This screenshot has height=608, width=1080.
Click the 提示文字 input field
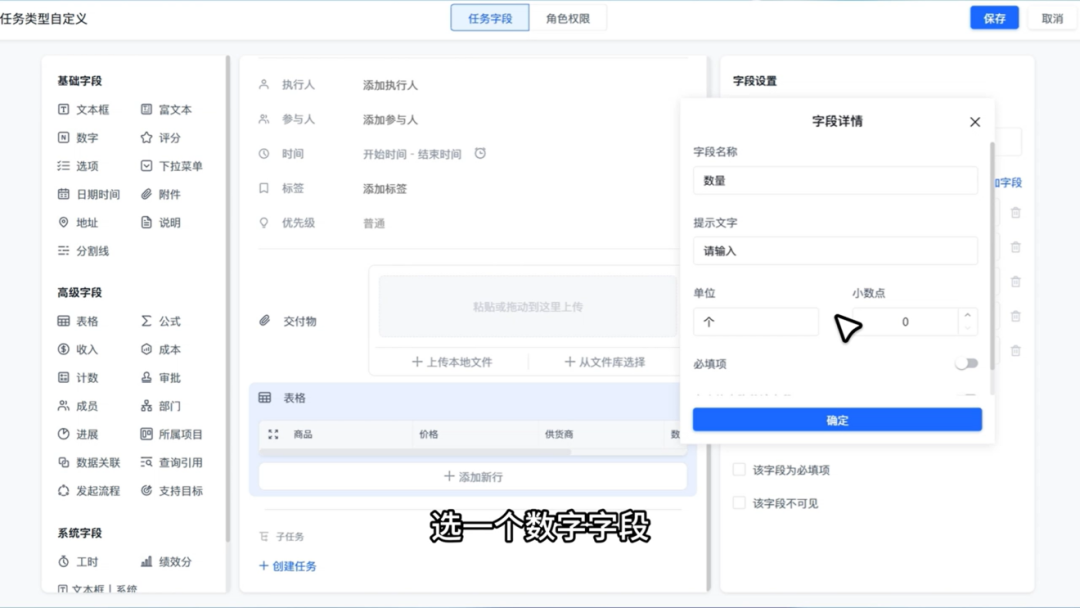coord(835,251)
